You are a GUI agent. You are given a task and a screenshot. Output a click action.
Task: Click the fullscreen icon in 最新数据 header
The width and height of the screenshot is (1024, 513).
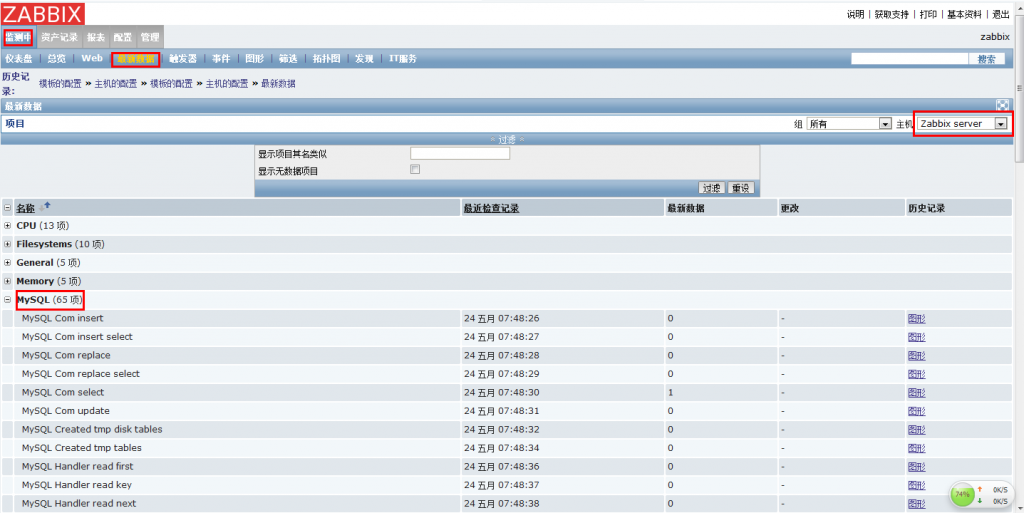pyautogui.click(x=1002, y=105)
